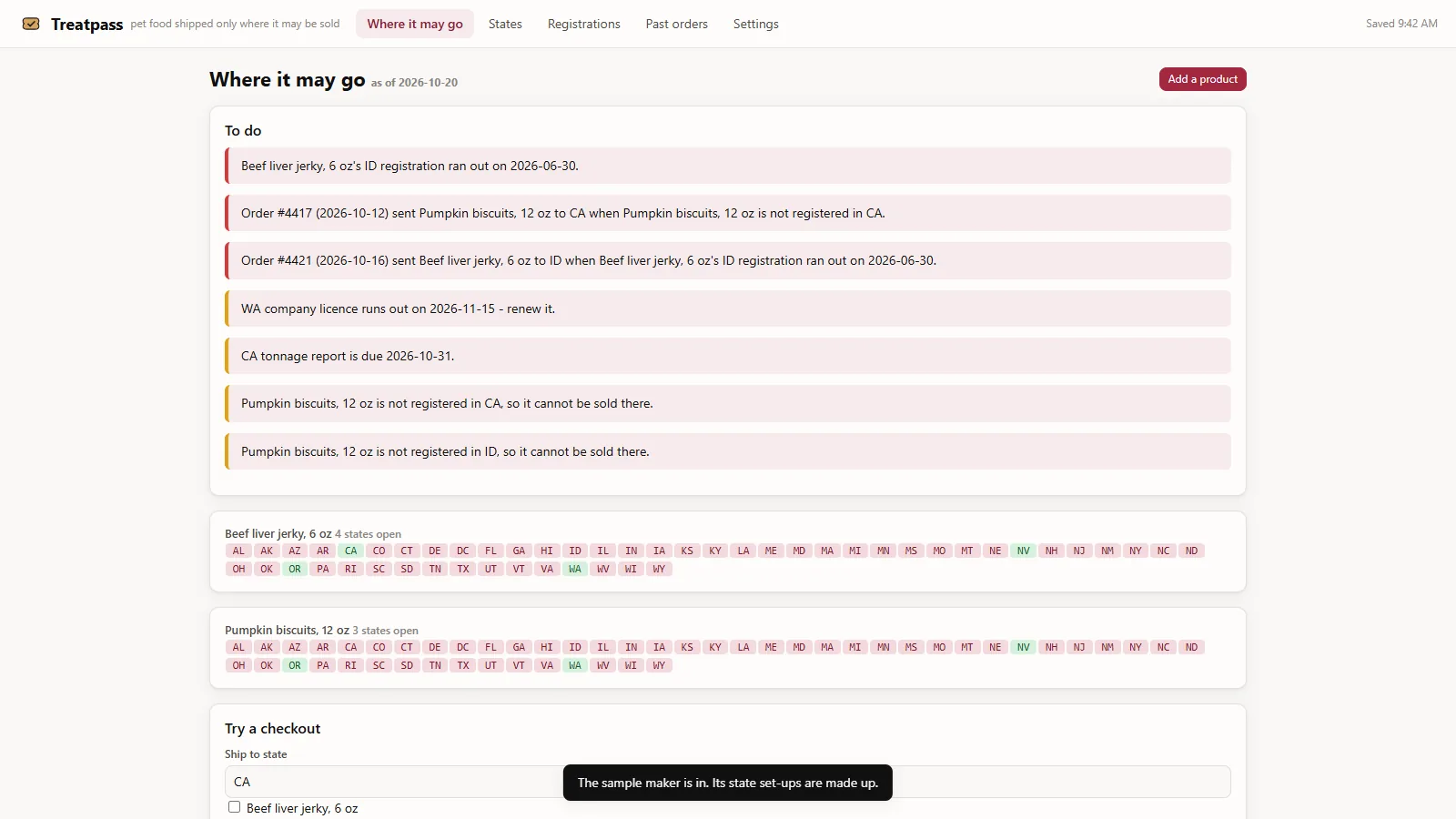Image resolution: width=1456 pixels, height=819 pixels.
Task: Click the Try a checkout heading
Action: click(273, 729)
